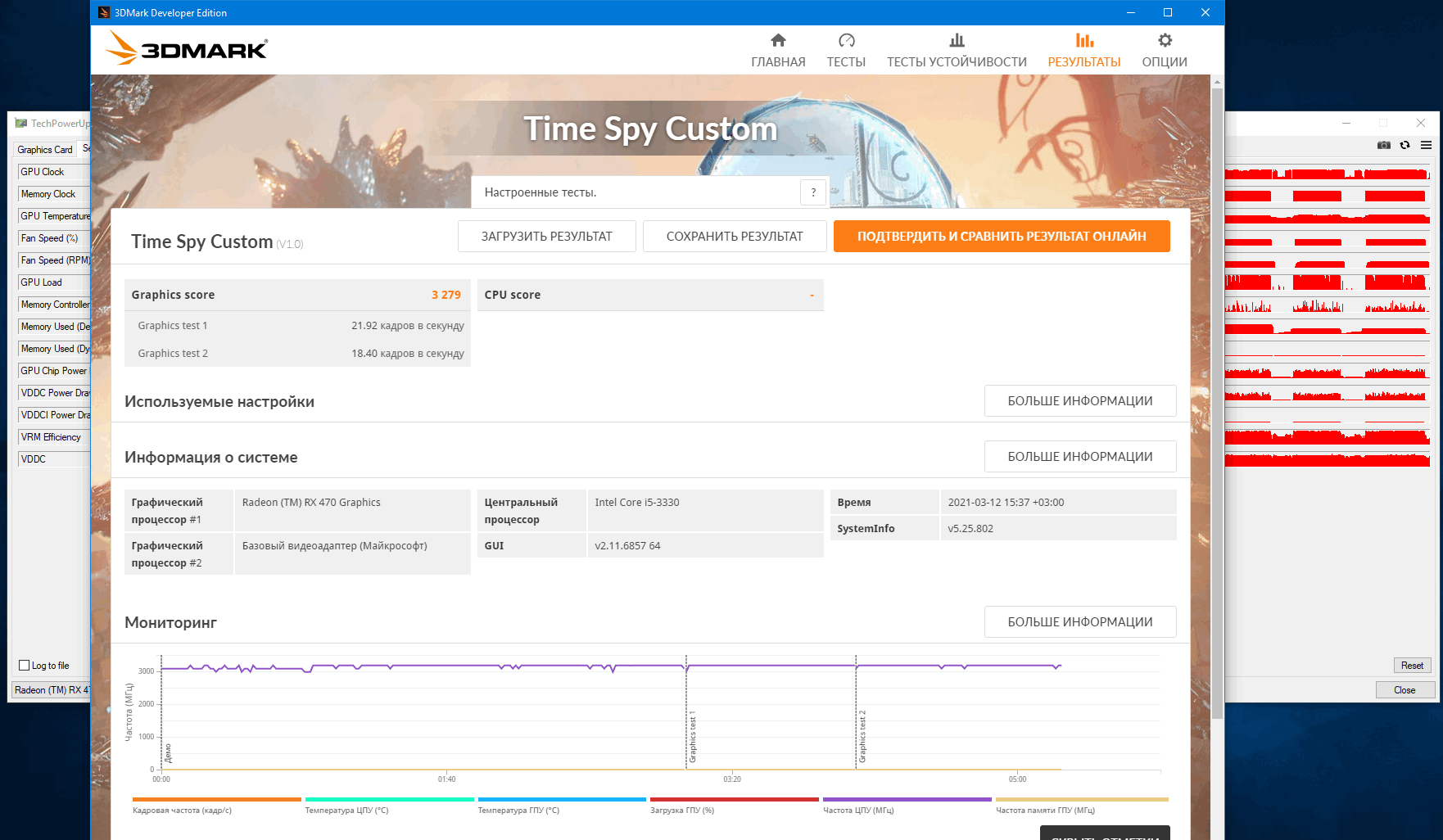
Task: Toggle the Температура ГПУ (°C) chart legend
Action: click(x=562, y=806)
